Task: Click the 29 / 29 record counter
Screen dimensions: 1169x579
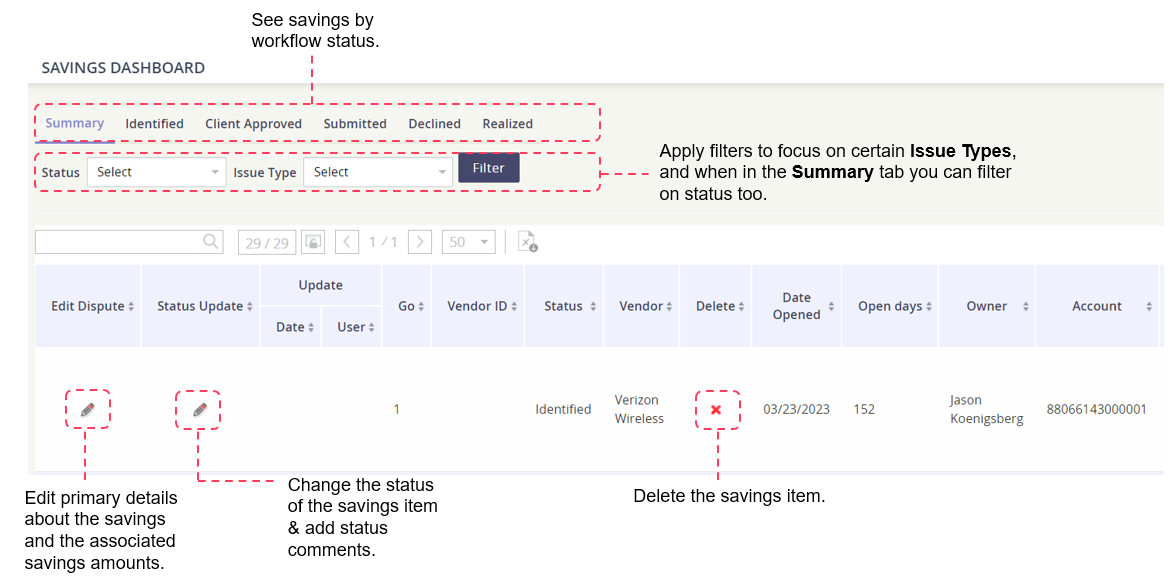Action: [267, 242]
